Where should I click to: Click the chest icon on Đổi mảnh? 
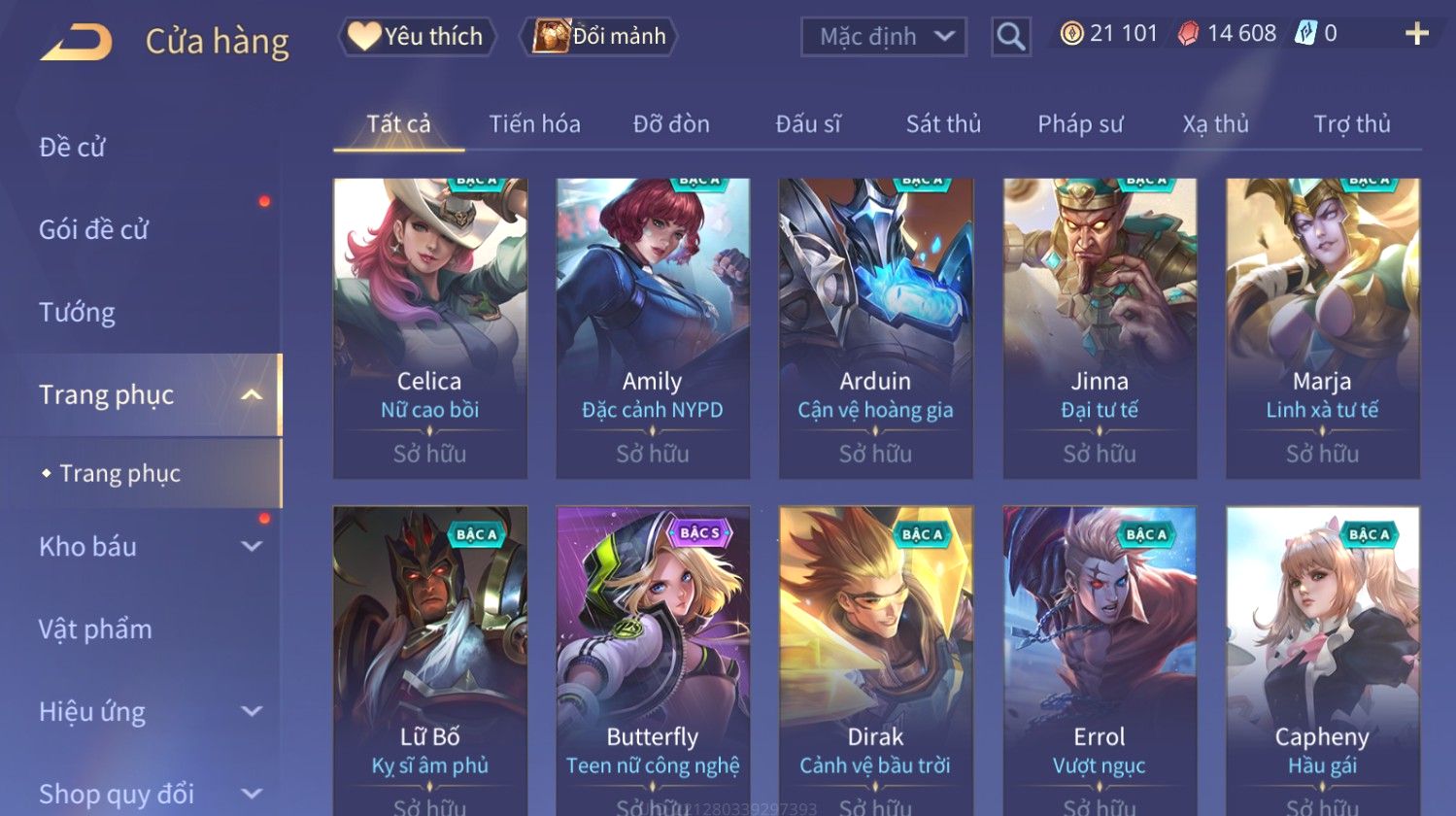[x=550, y=37]
